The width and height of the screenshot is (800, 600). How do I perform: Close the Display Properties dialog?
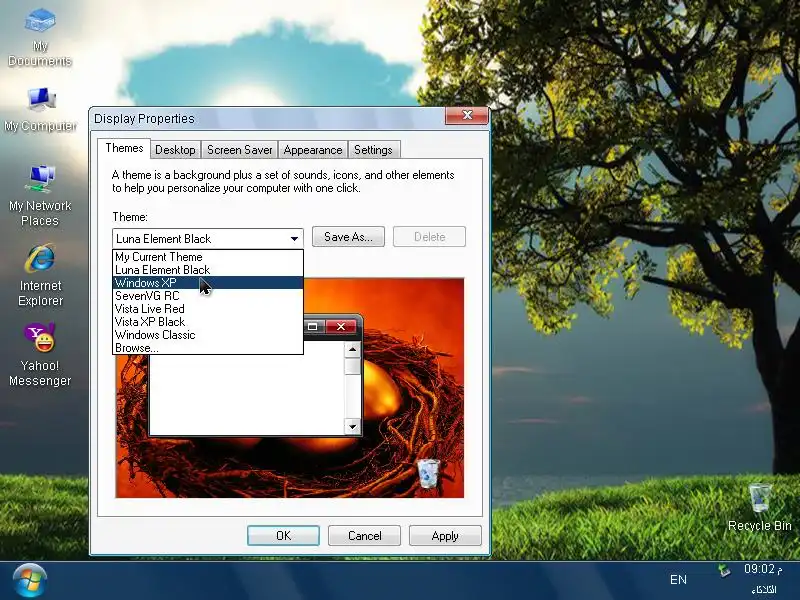467,115
